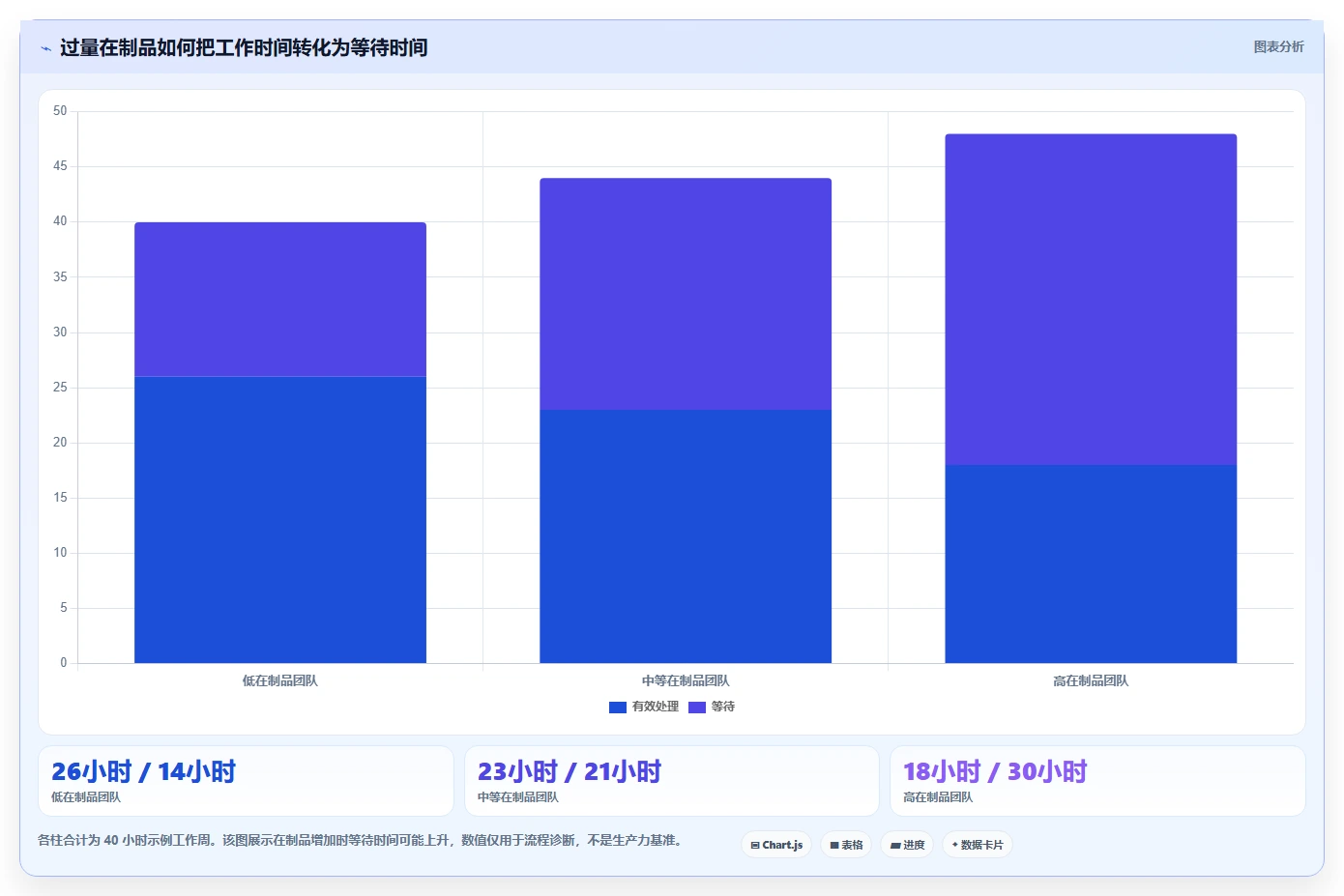Viewport: 1344px width, 896px height.
Task: Click the 26小时 / 14小时 data card value
Action: tap(143, 771)
